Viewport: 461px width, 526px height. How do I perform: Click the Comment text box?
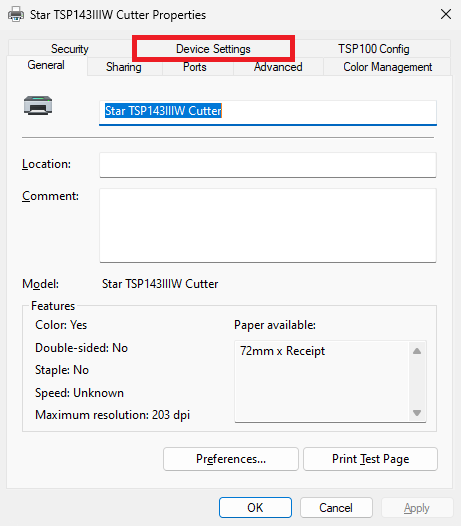tap(268, 225)
